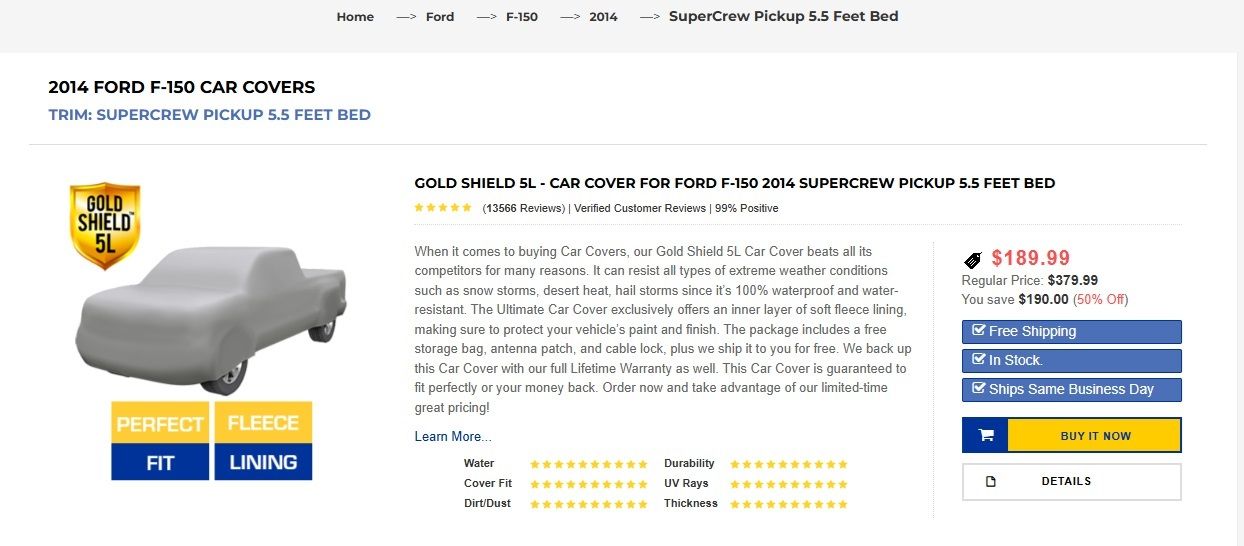Click the In Stock checkbox

pyautogui.click(x=979, y=360)
